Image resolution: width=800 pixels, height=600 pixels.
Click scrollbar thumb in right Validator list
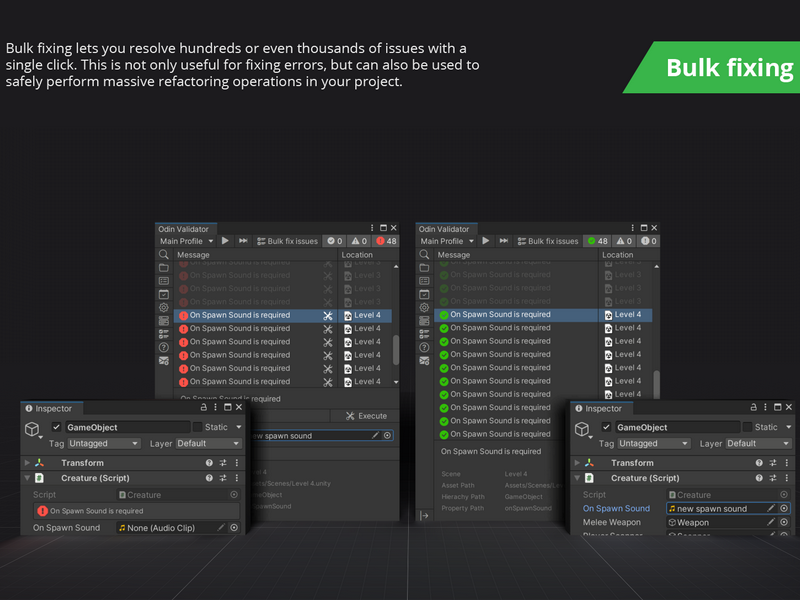pyautogui.click(x=657, y=384)
